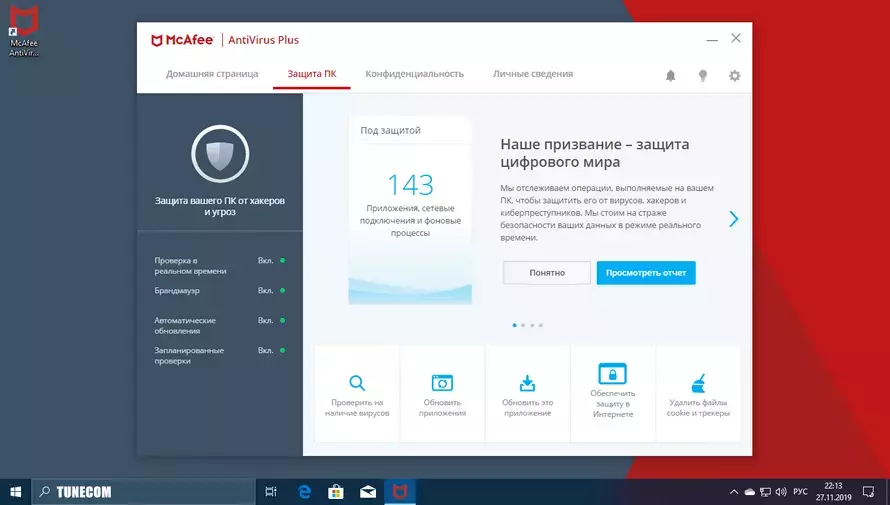Screen dimensions: 890x505
Task: Click the McAfee logo in title bar
Action: pos(182,40)
